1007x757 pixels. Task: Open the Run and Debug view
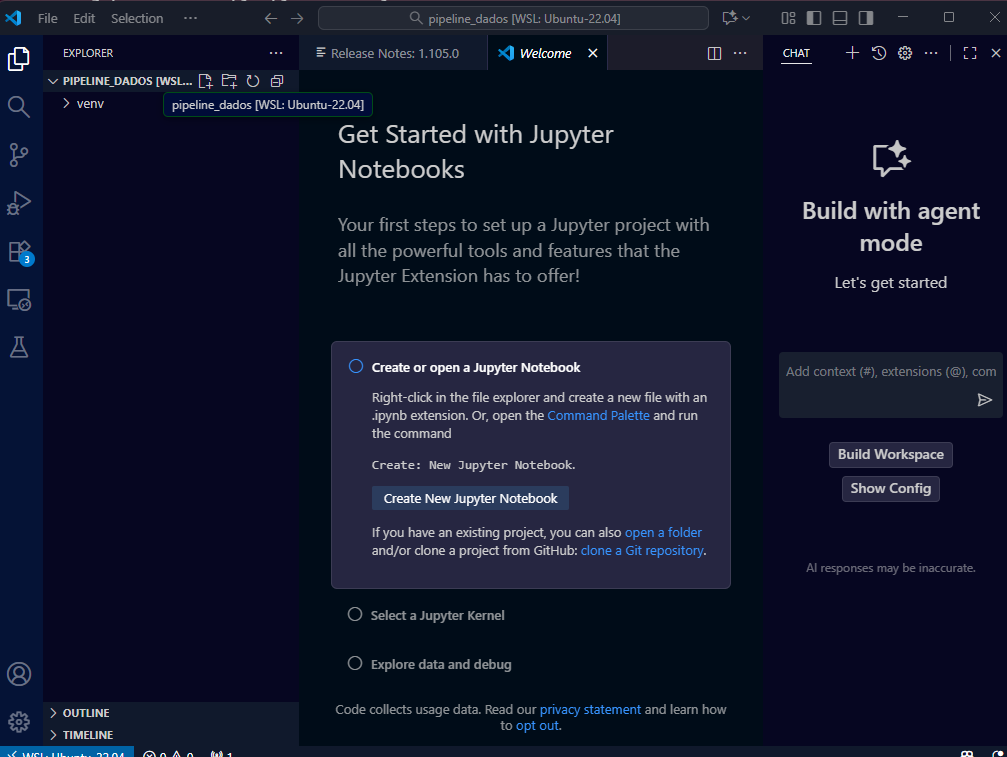click(x=19, y=203)
